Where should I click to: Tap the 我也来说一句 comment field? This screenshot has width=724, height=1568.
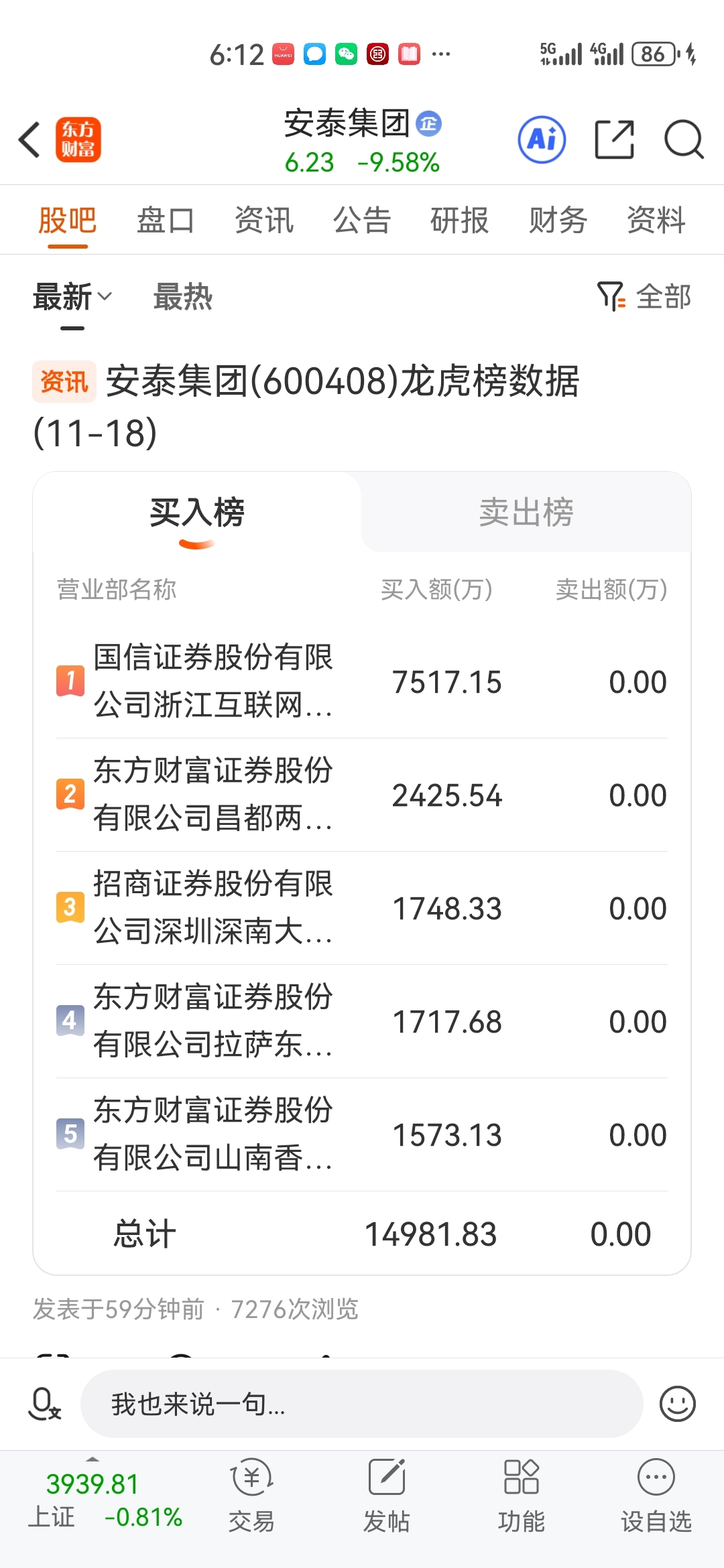tap(362, 1404)
